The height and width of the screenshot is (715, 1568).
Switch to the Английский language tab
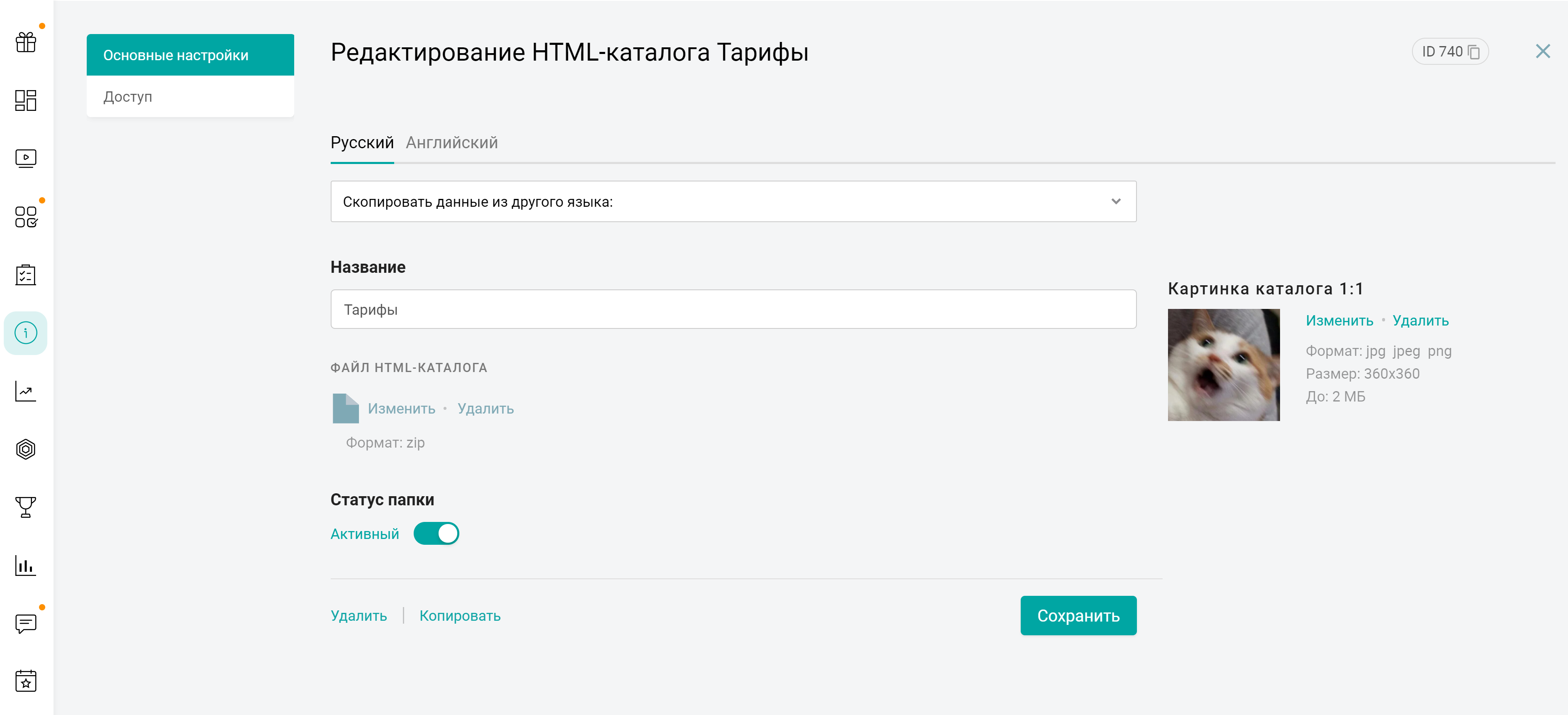pos(452,142)
